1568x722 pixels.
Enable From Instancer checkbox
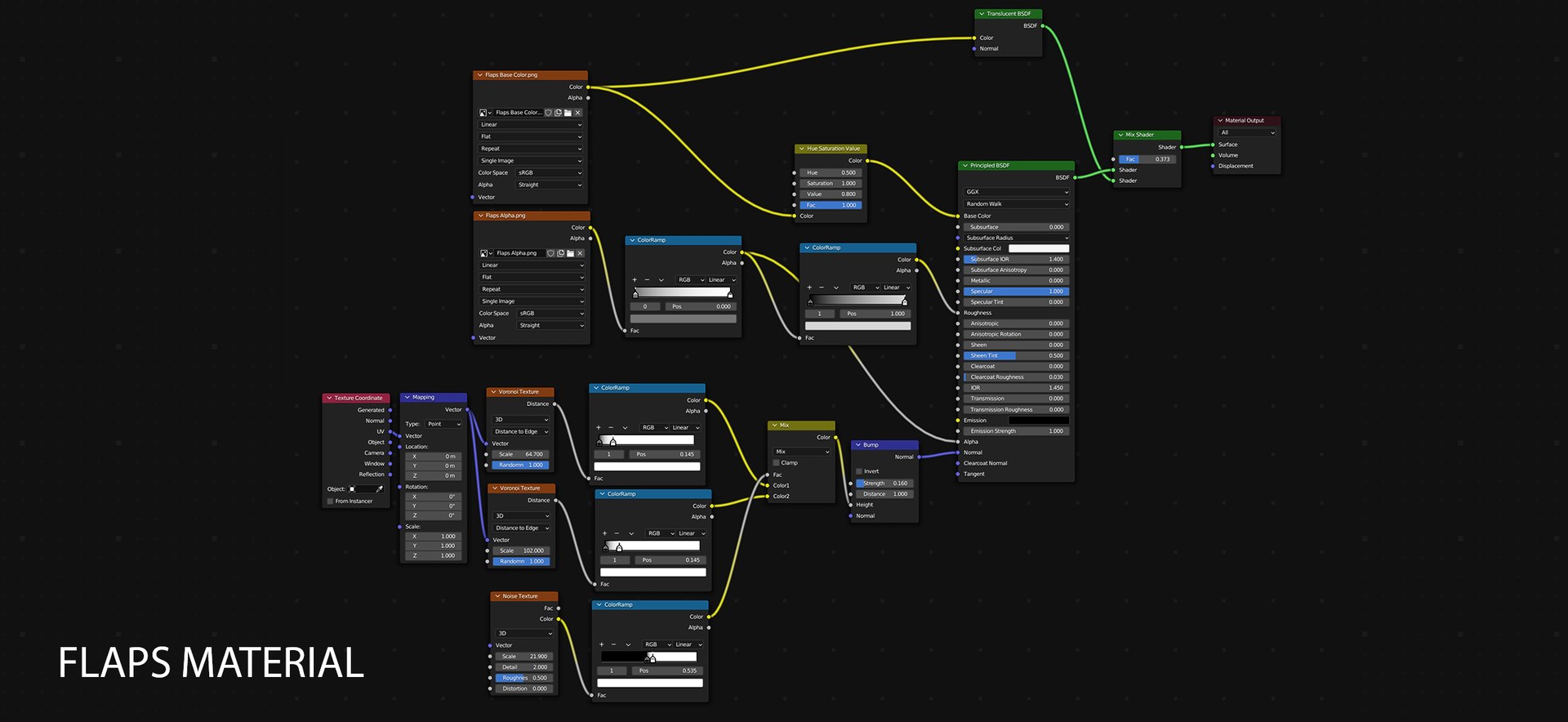[330, 501]
